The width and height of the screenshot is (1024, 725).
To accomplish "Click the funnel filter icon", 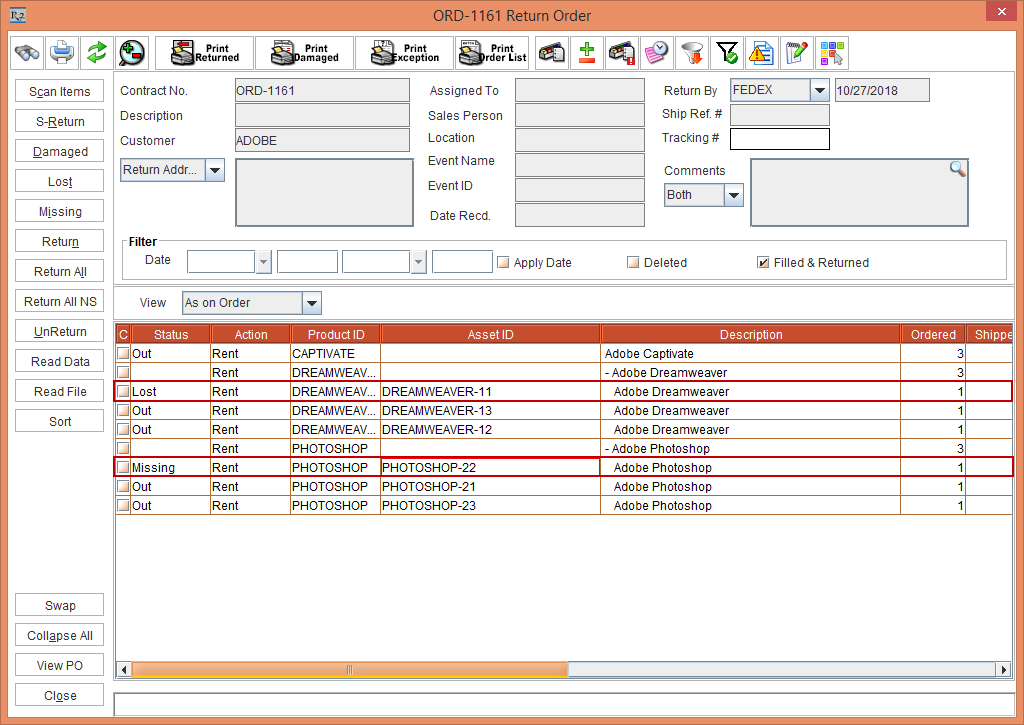I will tap(690, 53).
